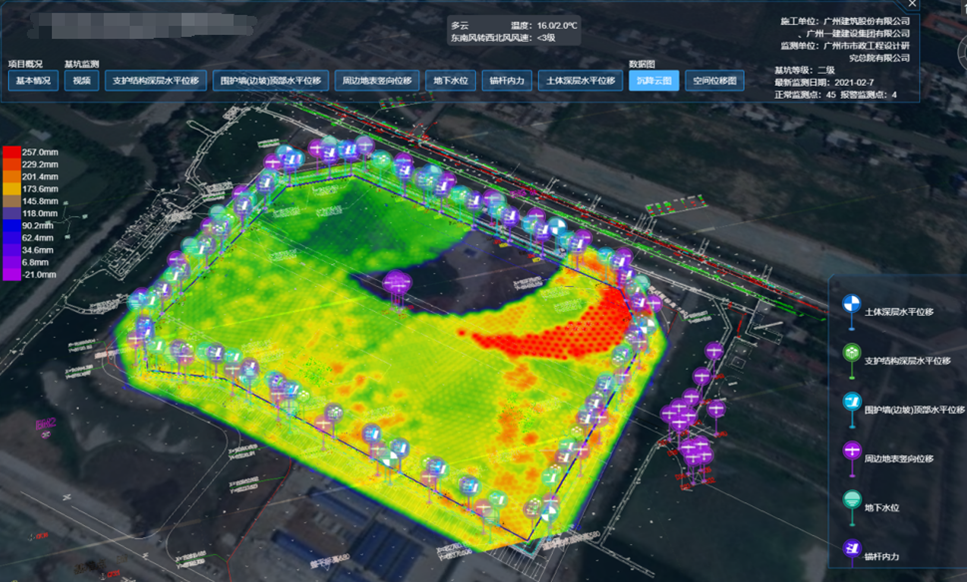Open 围护墙(边坡)顶部水平位移 in the top toolbar
Viewport: 967px width, 582px height.
(x=270, y=81)
